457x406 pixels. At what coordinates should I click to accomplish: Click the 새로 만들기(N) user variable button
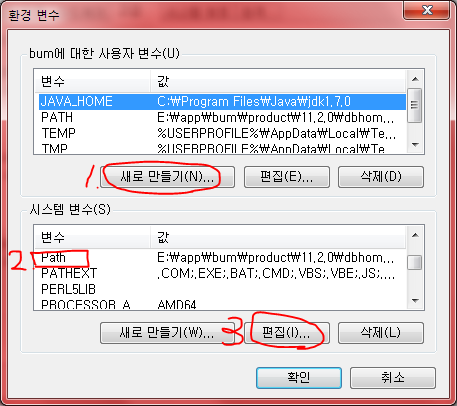tap(167, 177)
